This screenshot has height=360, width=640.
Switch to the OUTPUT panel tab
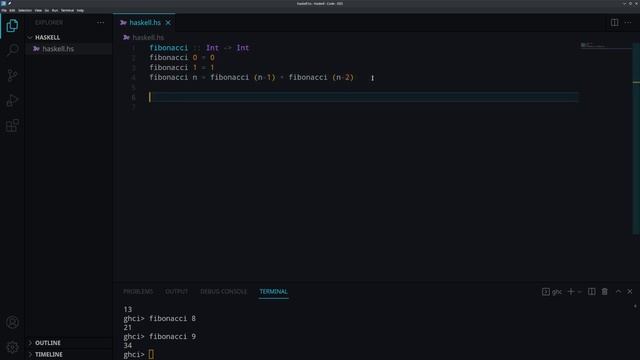point(176,291)
